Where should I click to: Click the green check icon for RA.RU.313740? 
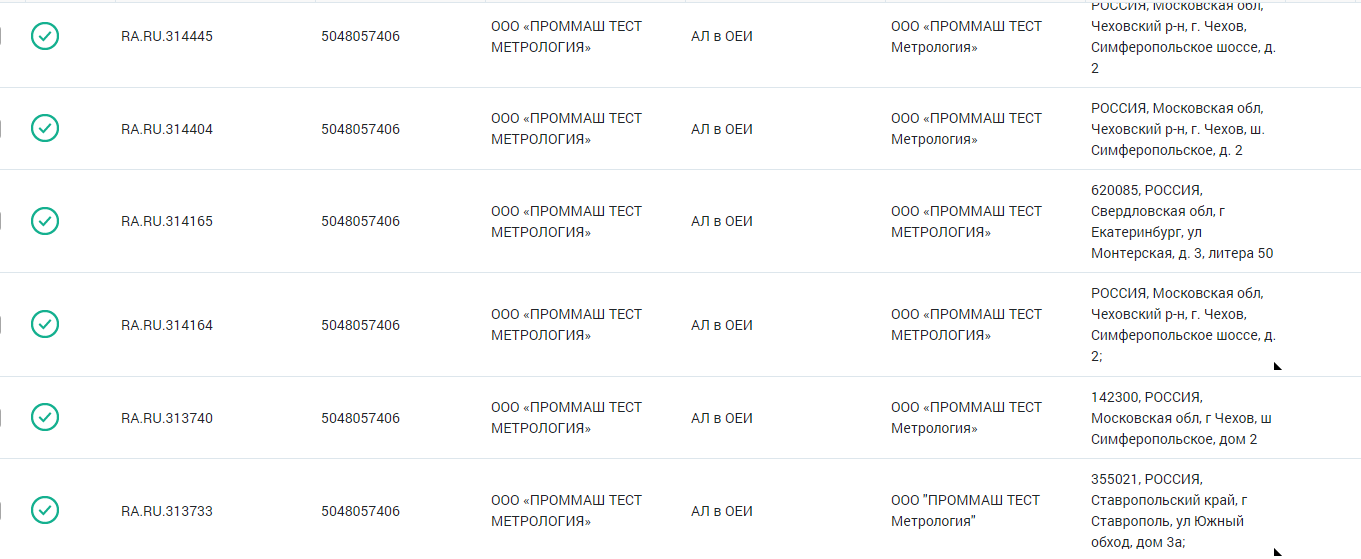click(45, 417)
